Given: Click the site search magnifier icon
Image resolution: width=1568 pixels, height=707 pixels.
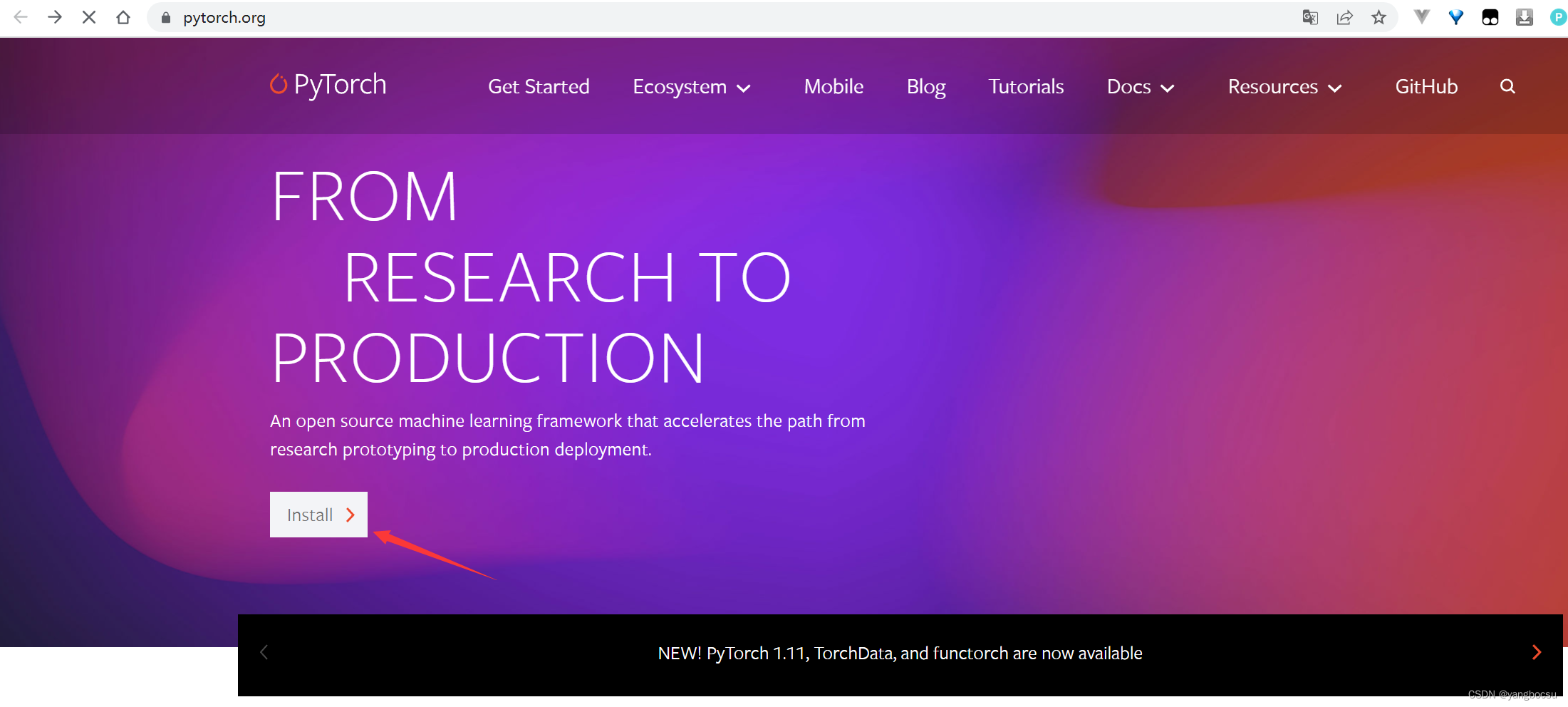Looking at the screenshot, I should tap(1507, 86).
